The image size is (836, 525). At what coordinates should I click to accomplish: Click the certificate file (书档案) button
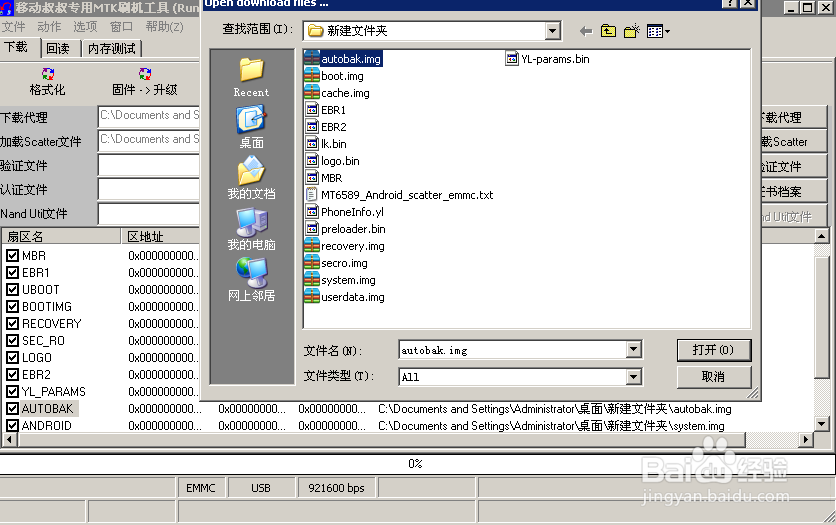coord(794,191)
